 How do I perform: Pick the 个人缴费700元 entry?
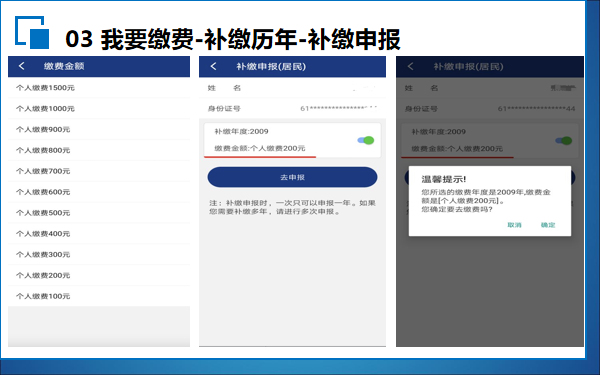[99, 171]
